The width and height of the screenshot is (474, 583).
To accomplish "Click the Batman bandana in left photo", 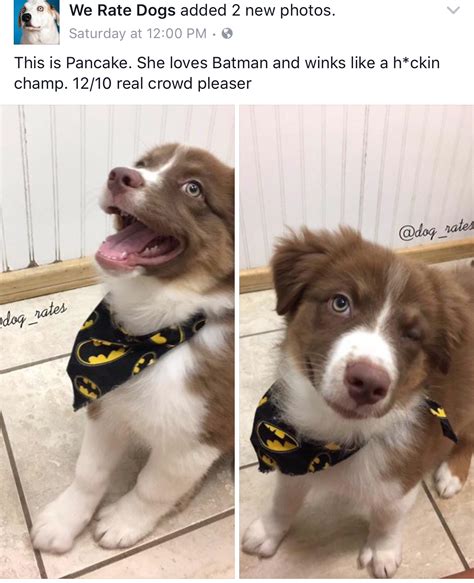I will point(132,354).
